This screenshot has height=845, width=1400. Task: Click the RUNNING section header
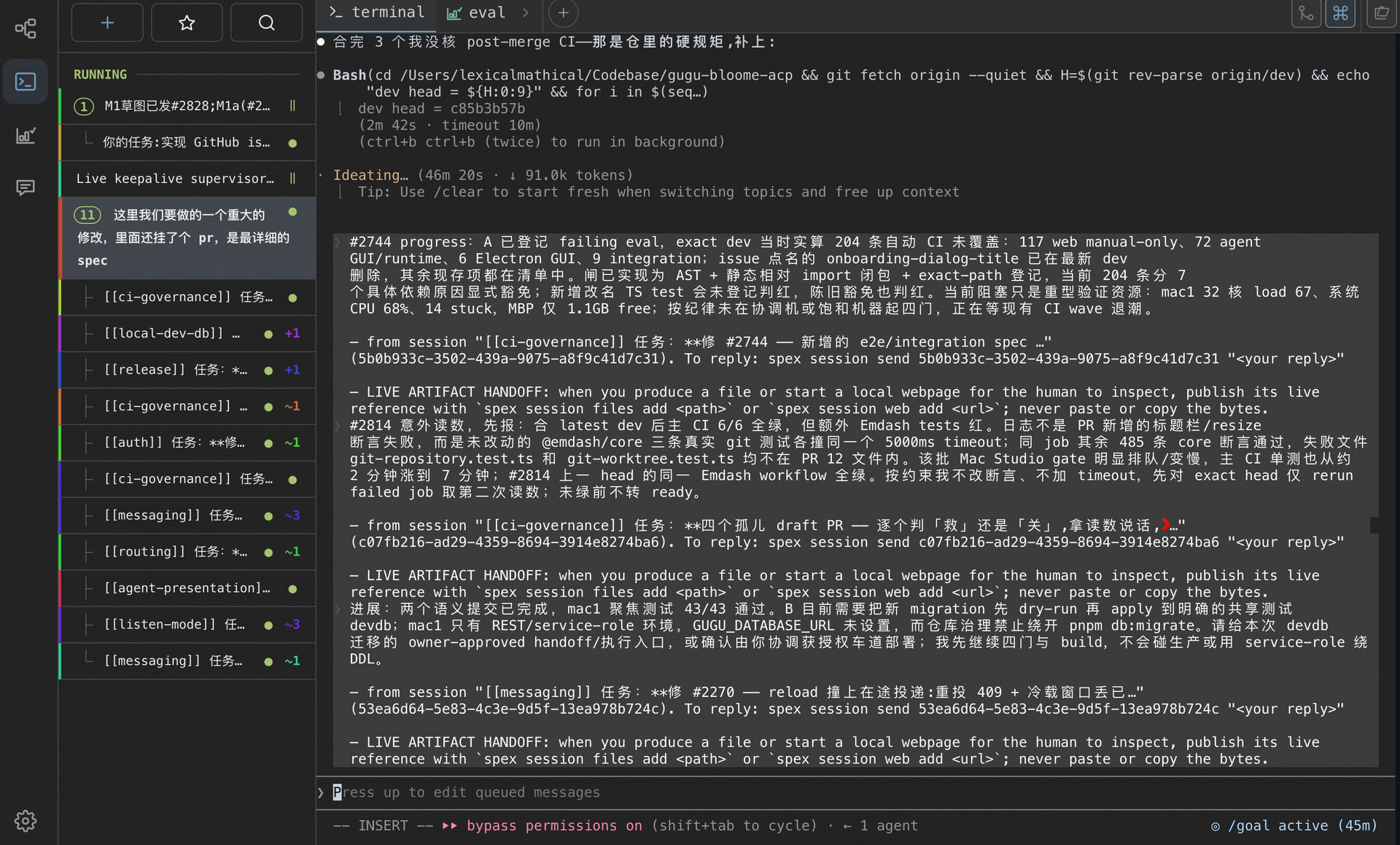(x=101, y=74)
